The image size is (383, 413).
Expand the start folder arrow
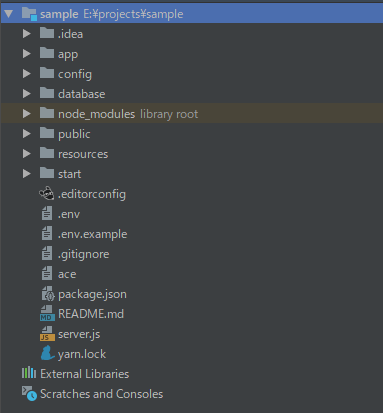point(27,174)
